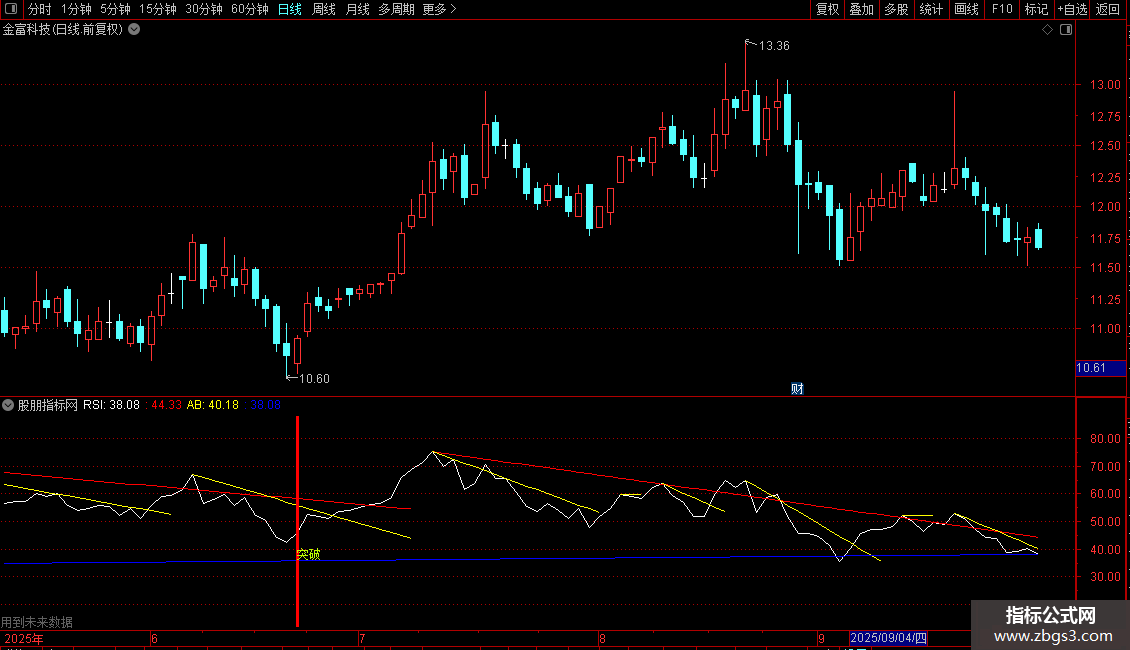The width and height of the screenshot is (1130, 650).
Task: Open the 多股 multi-stock view
Action: (896, 9)
